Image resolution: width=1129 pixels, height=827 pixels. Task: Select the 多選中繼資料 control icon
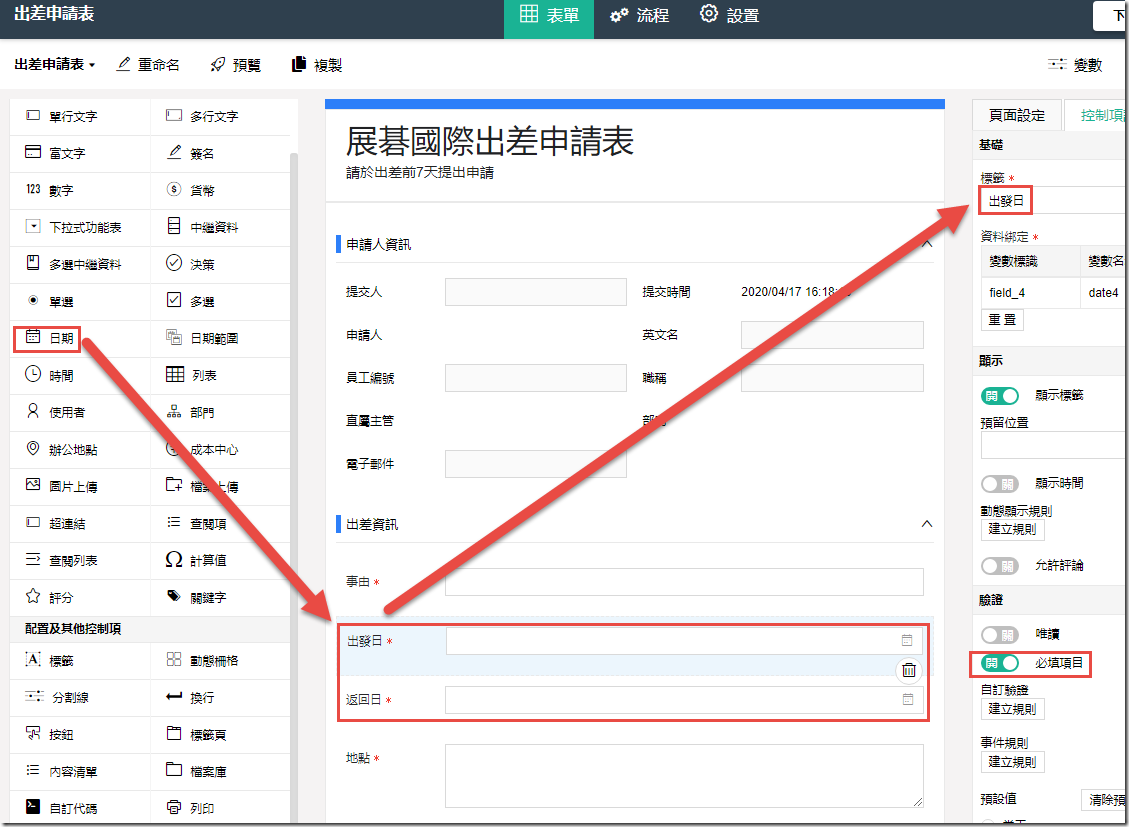32,263
